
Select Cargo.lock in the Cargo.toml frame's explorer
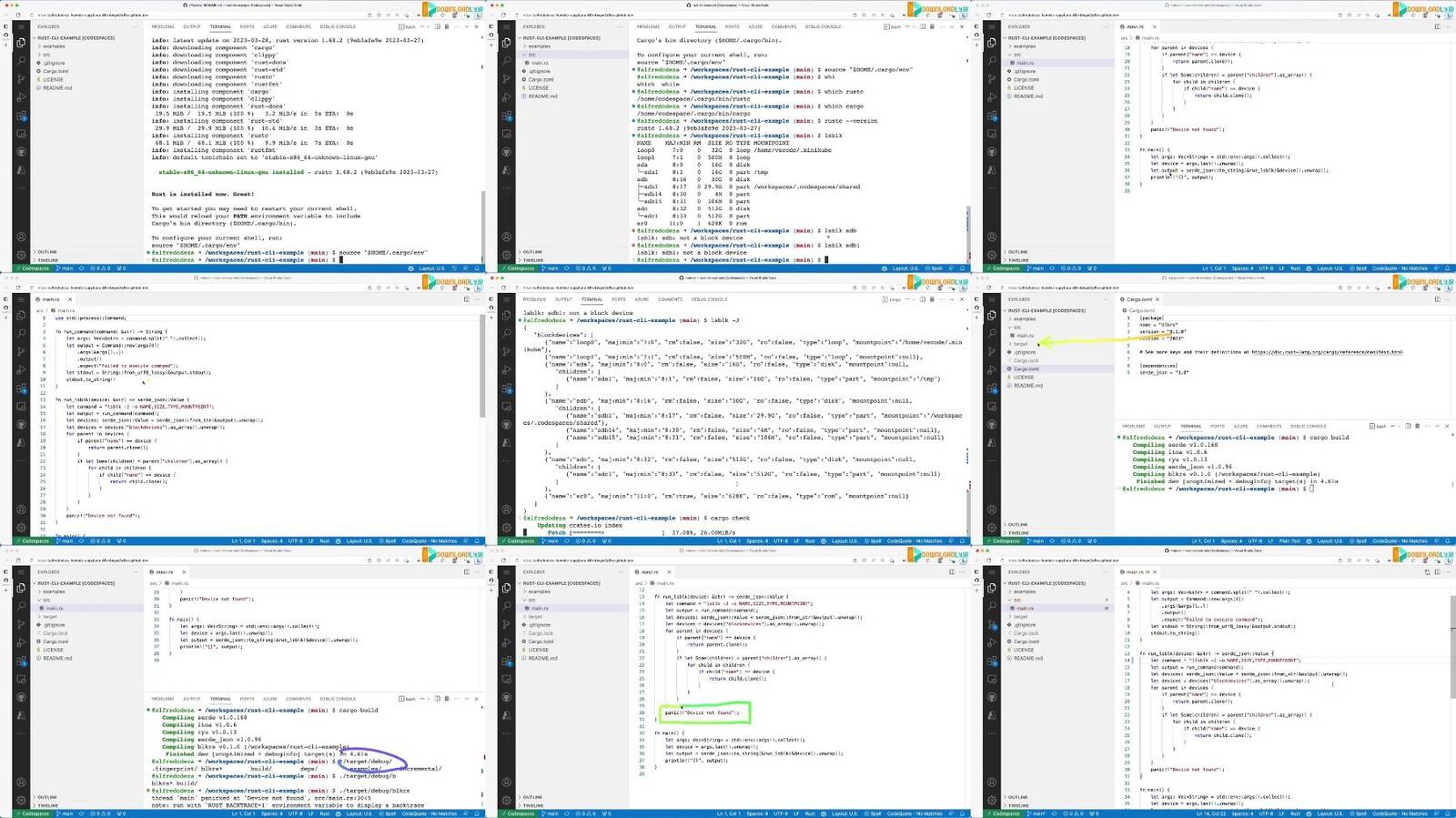tap(1026, 360)
